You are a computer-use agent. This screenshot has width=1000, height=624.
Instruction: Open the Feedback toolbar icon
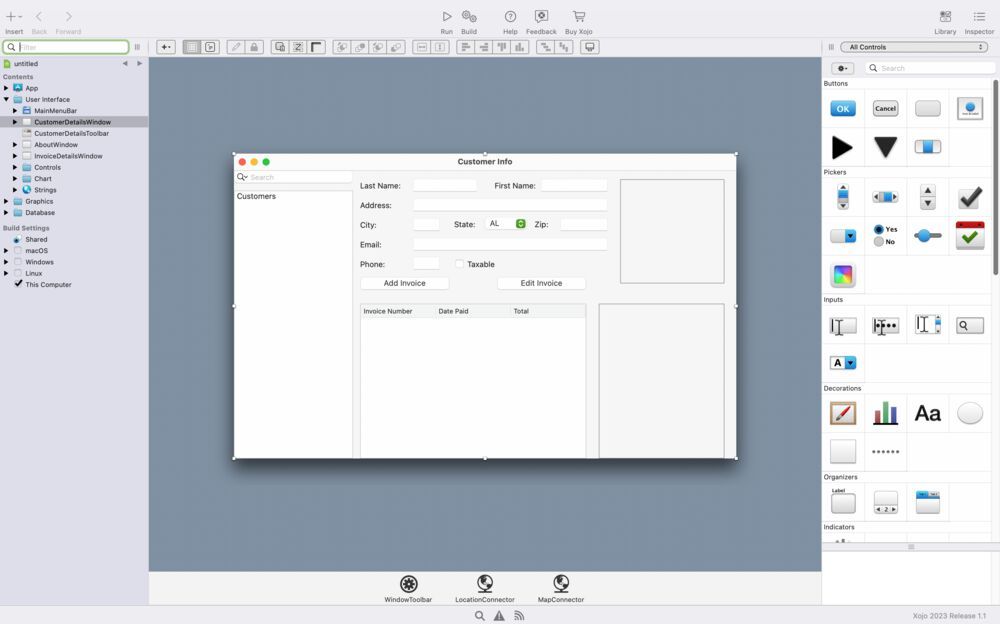pyautogui.click(x=541, y=17)
